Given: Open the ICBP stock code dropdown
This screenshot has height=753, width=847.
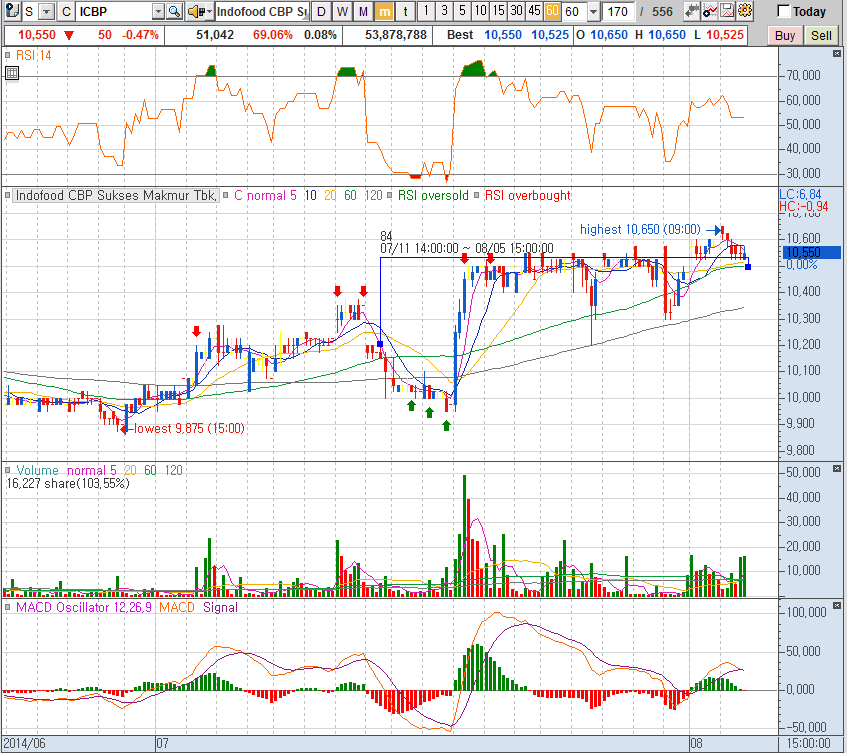Looking at the screenshot, I should (x=159, y=12).
